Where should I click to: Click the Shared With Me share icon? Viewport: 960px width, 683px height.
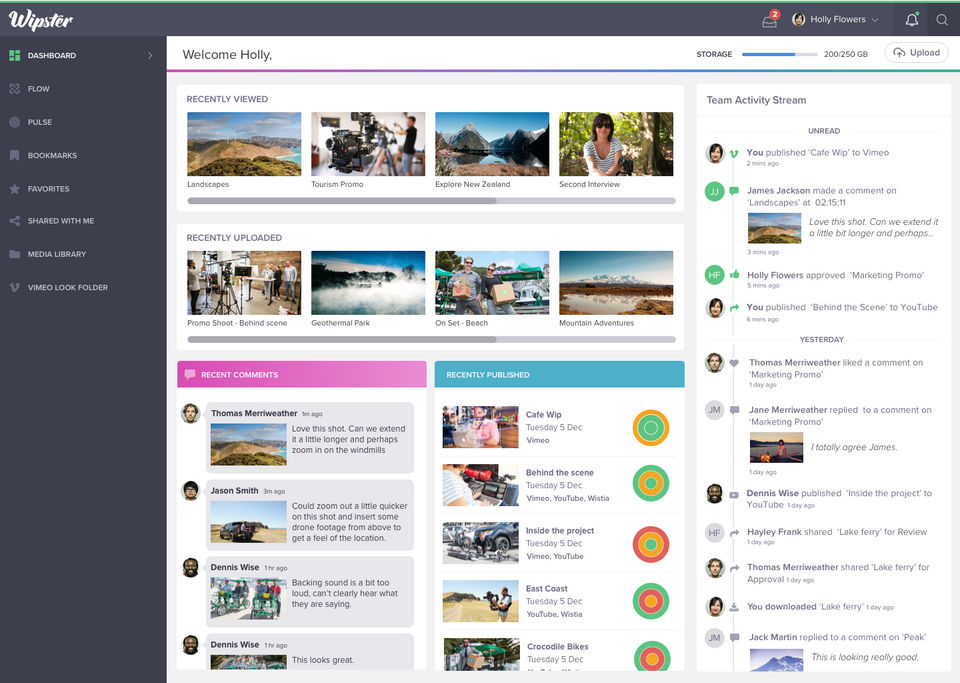[15, 221]
